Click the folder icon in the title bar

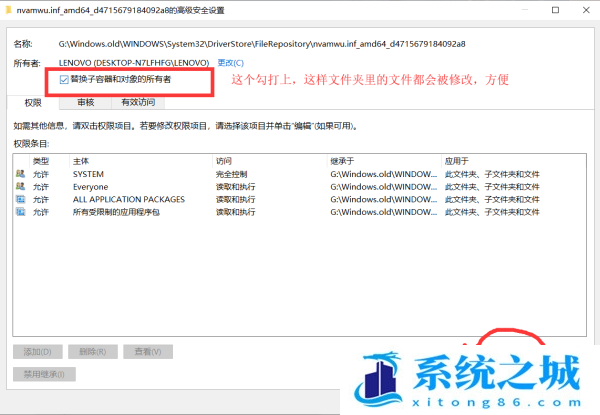[x=9, y=9]
